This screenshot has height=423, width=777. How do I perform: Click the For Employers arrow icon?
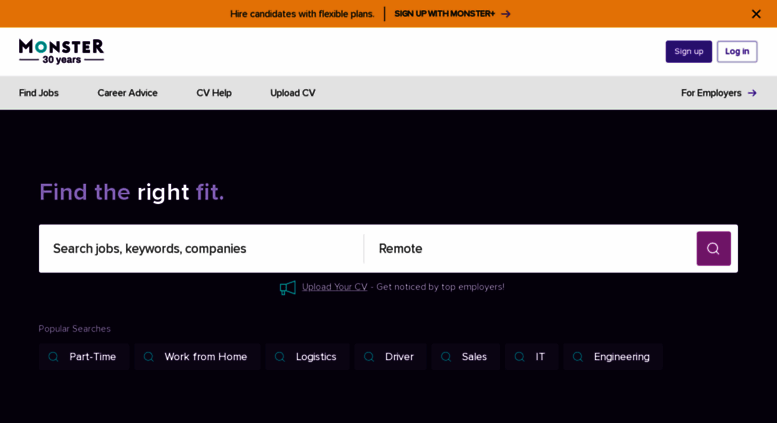[752, 93]
